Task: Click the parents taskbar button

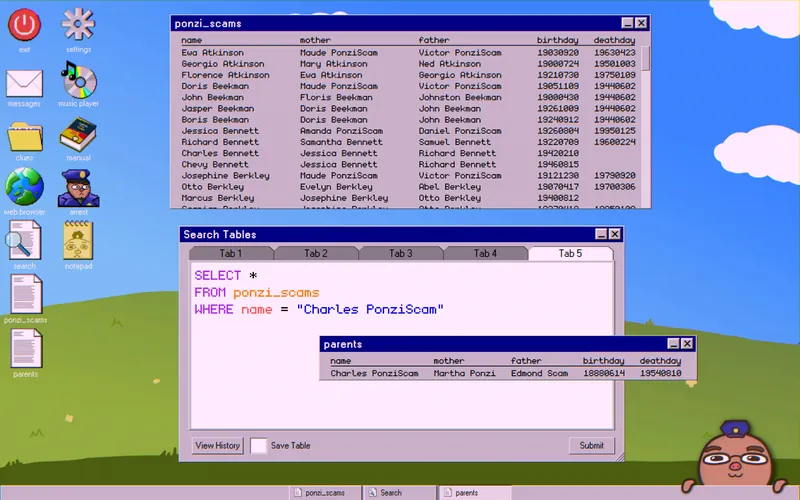Action: (x=474, y=492)
